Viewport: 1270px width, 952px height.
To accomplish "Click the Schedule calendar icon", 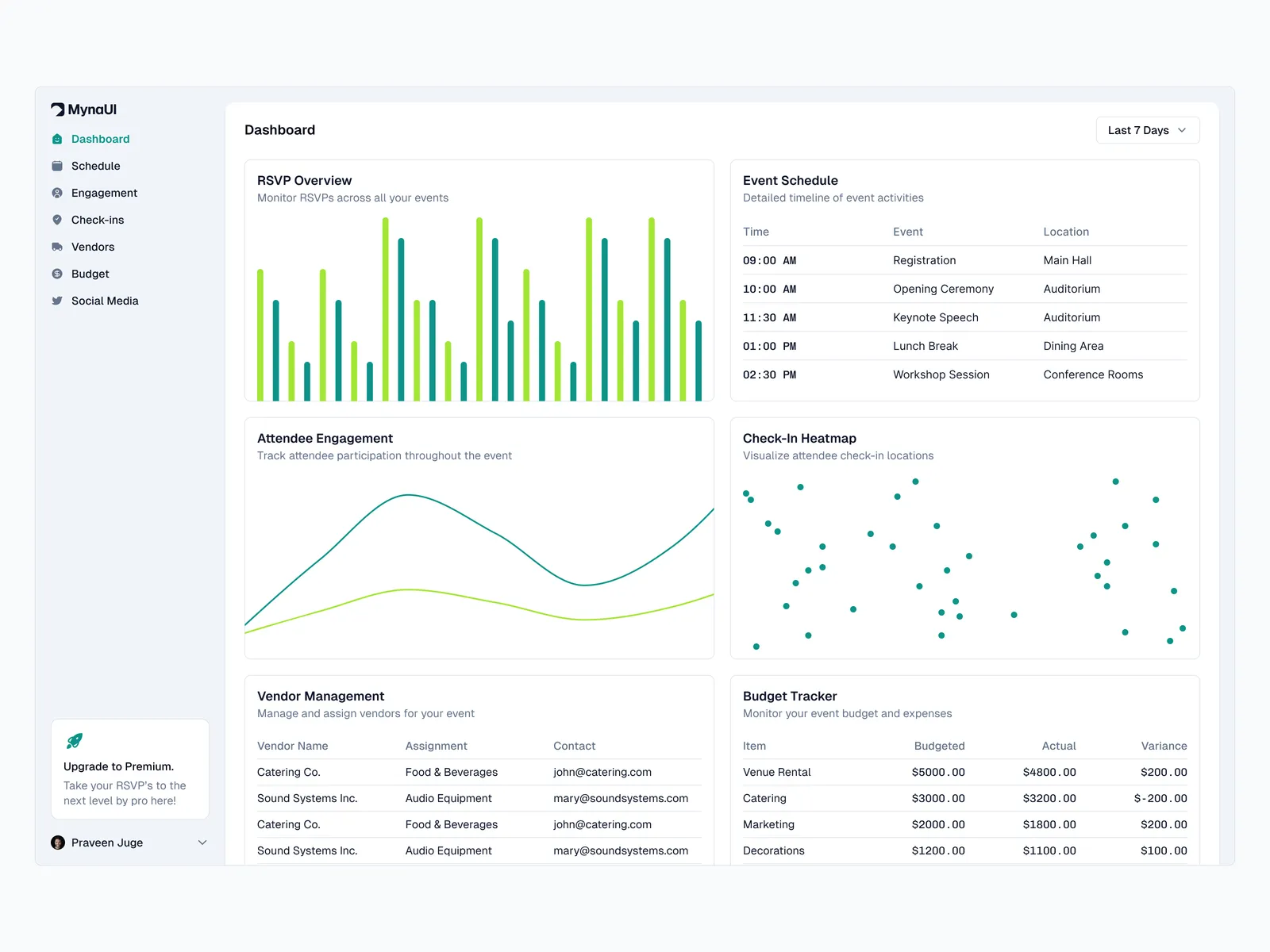I will [57, 166].
